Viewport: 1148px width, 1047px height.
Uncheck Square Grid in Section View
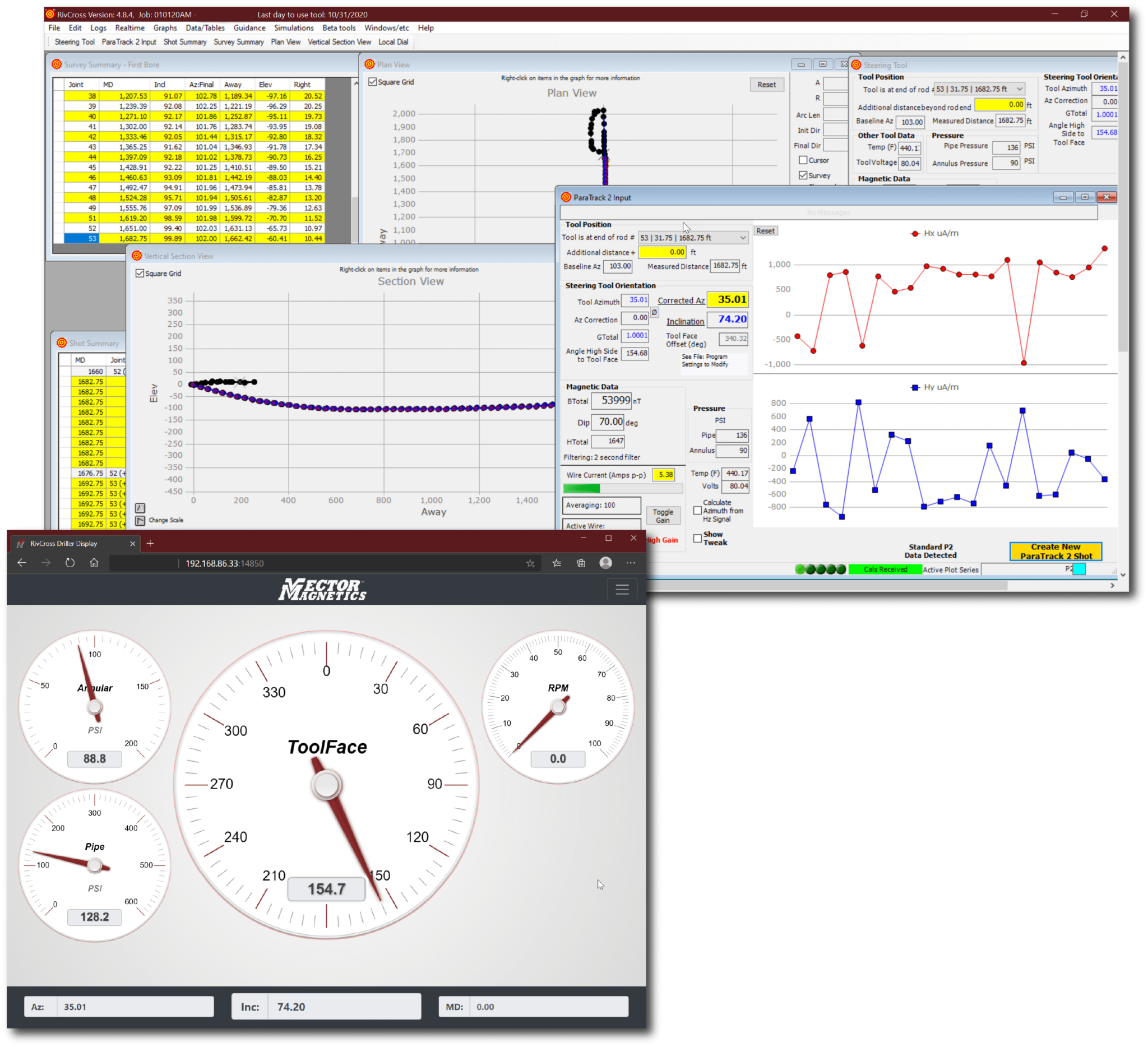pos(140,274)
